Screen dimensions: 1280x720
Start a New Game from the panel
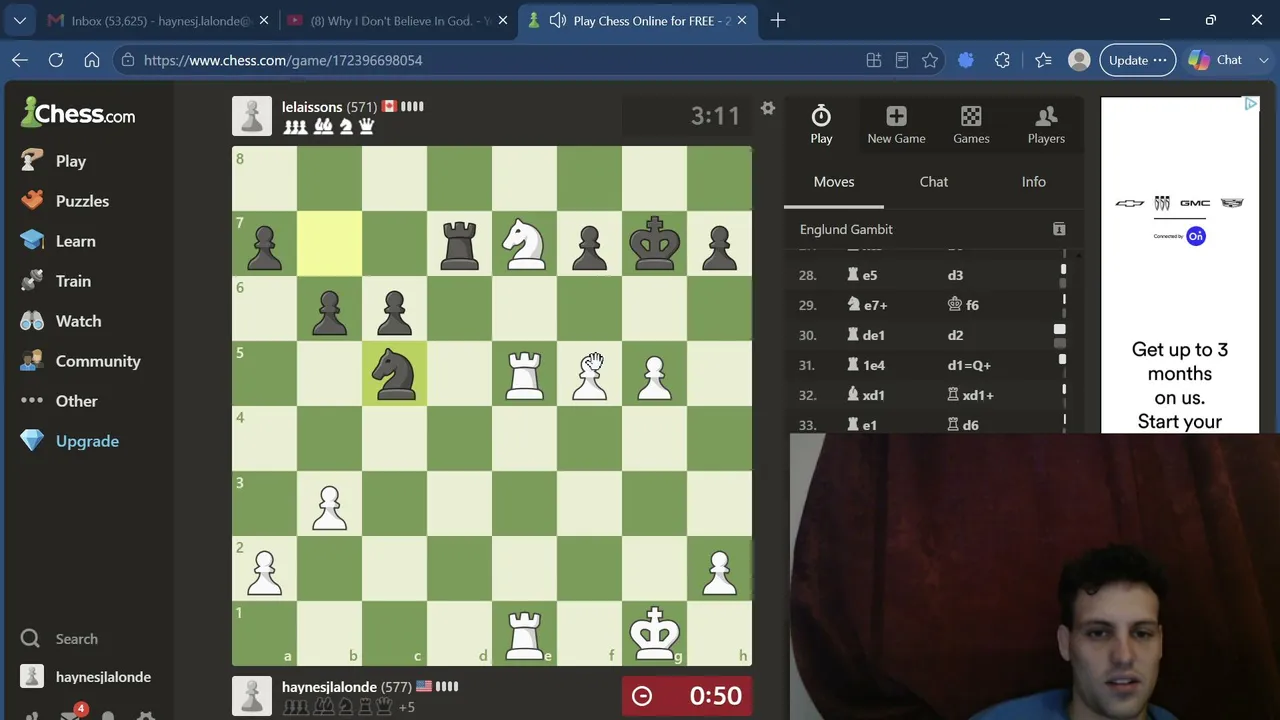[896, 125]
